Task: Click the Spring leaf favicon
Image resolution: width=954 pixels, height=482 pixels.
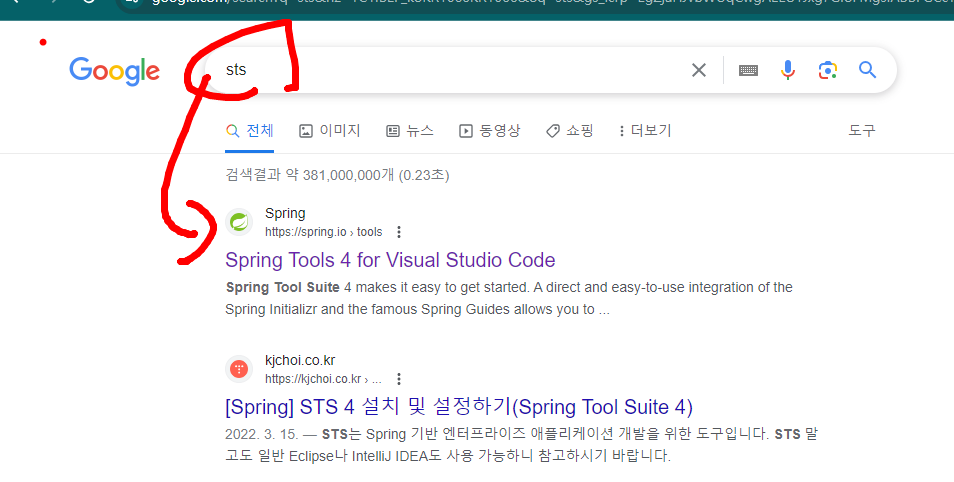Action: [x=239, y=222]
